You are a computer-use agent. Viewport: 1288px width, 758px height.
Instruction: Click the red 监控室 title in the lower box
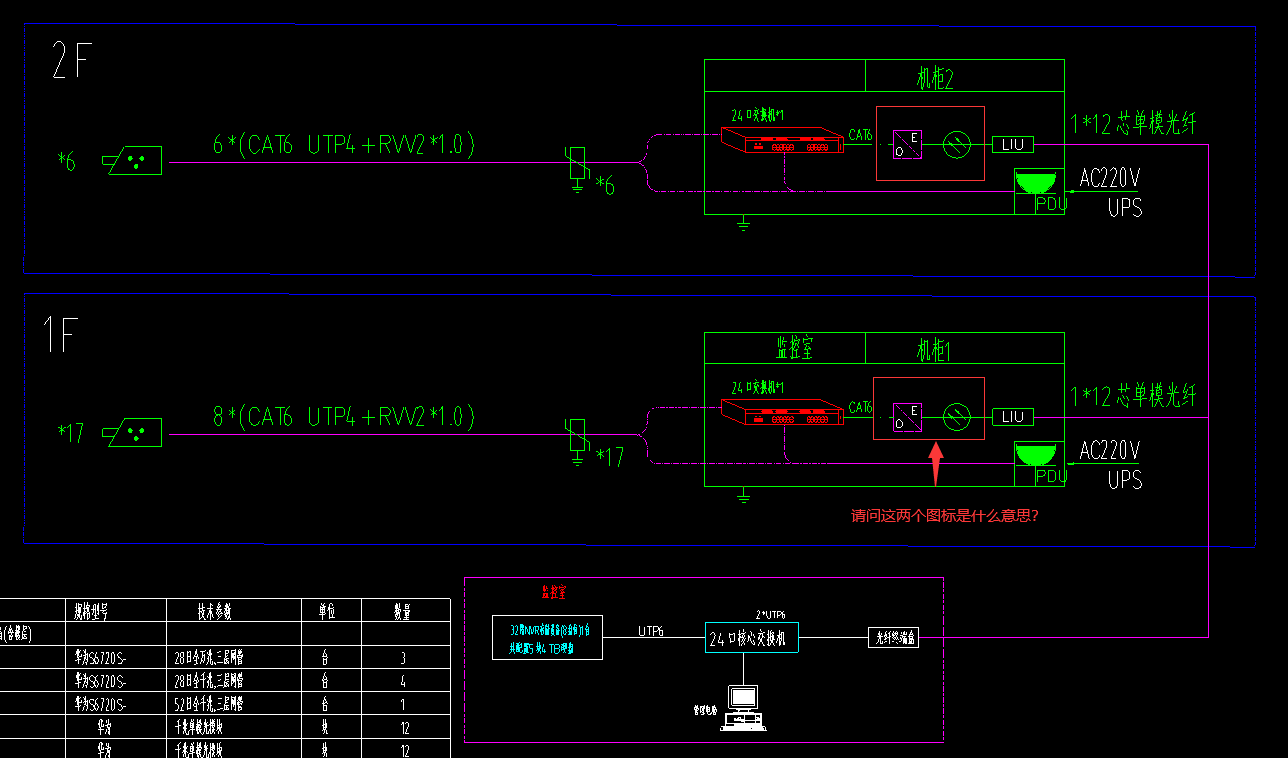click(x=554, y=593)
